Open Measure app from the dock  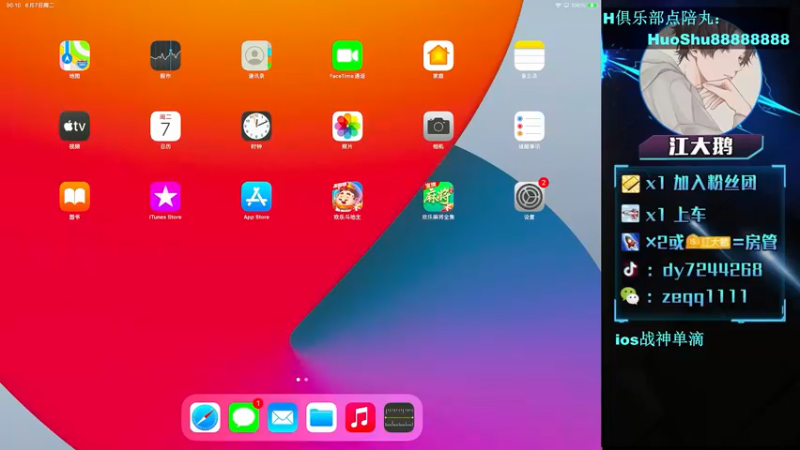pos(399,417)
